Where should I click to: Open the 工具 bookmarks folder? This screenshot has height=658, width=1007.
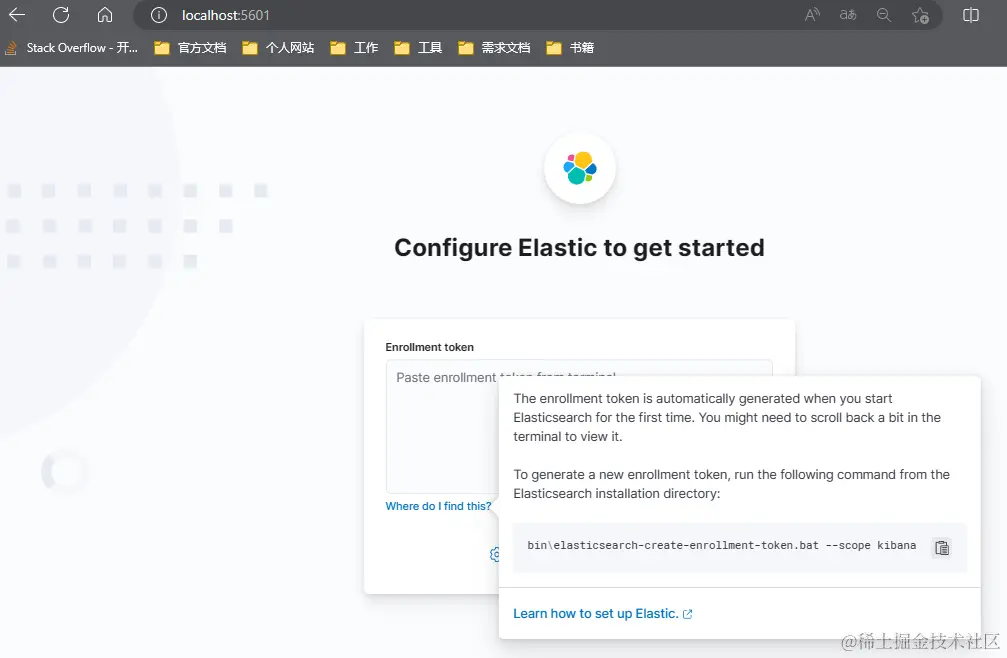coord(418,48)
